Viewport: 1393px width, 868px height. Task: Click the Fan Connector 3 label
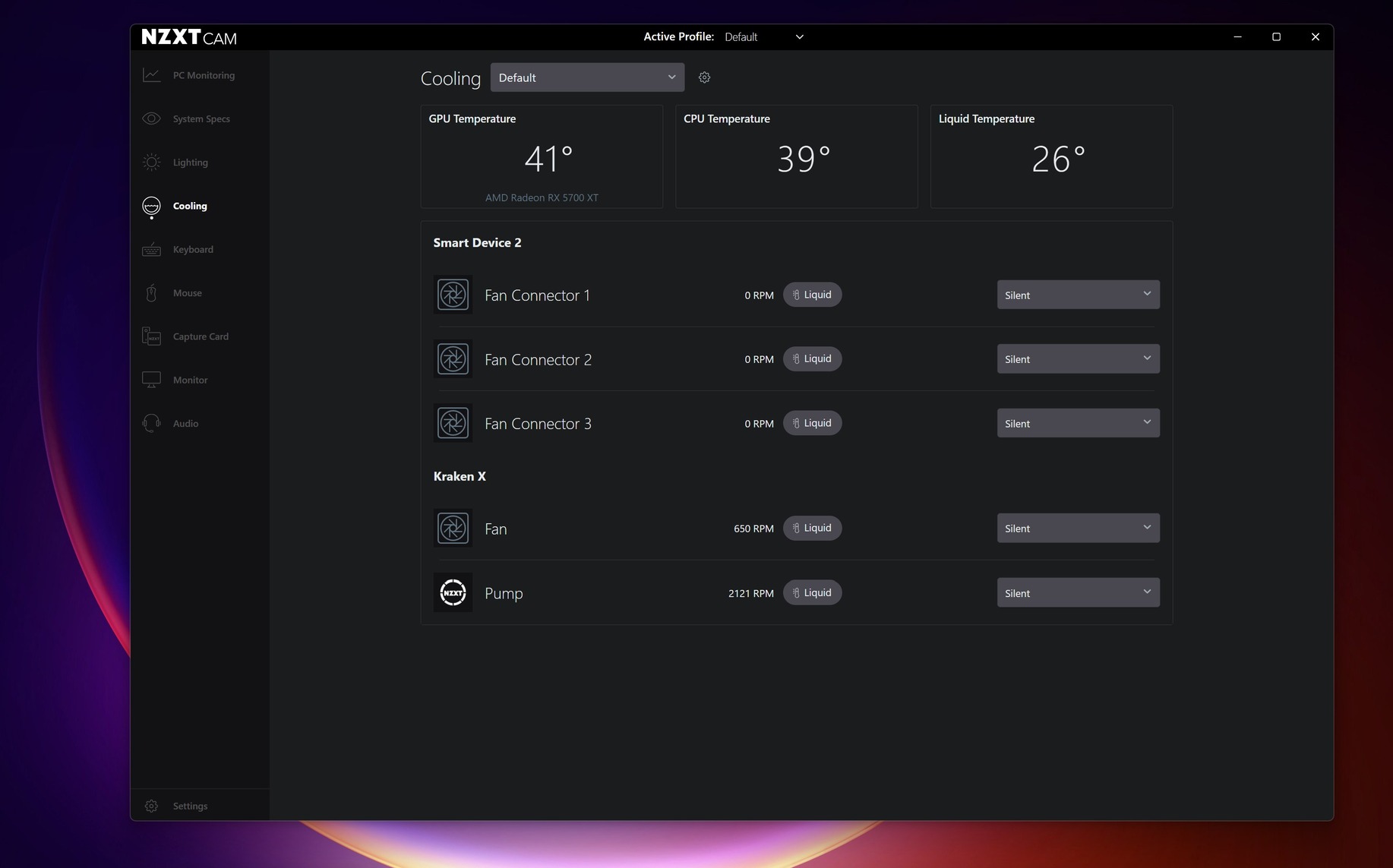point(538,424)
